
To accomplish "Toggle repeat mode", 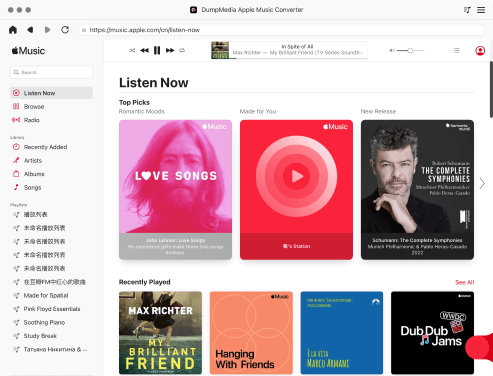I will [x=182, y=50].
